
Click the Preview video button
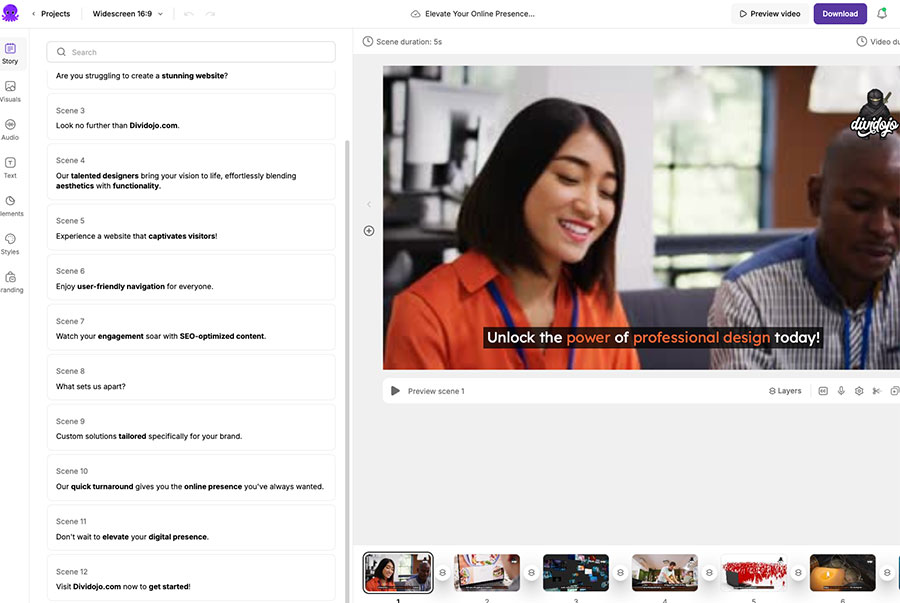pos(770,14)
